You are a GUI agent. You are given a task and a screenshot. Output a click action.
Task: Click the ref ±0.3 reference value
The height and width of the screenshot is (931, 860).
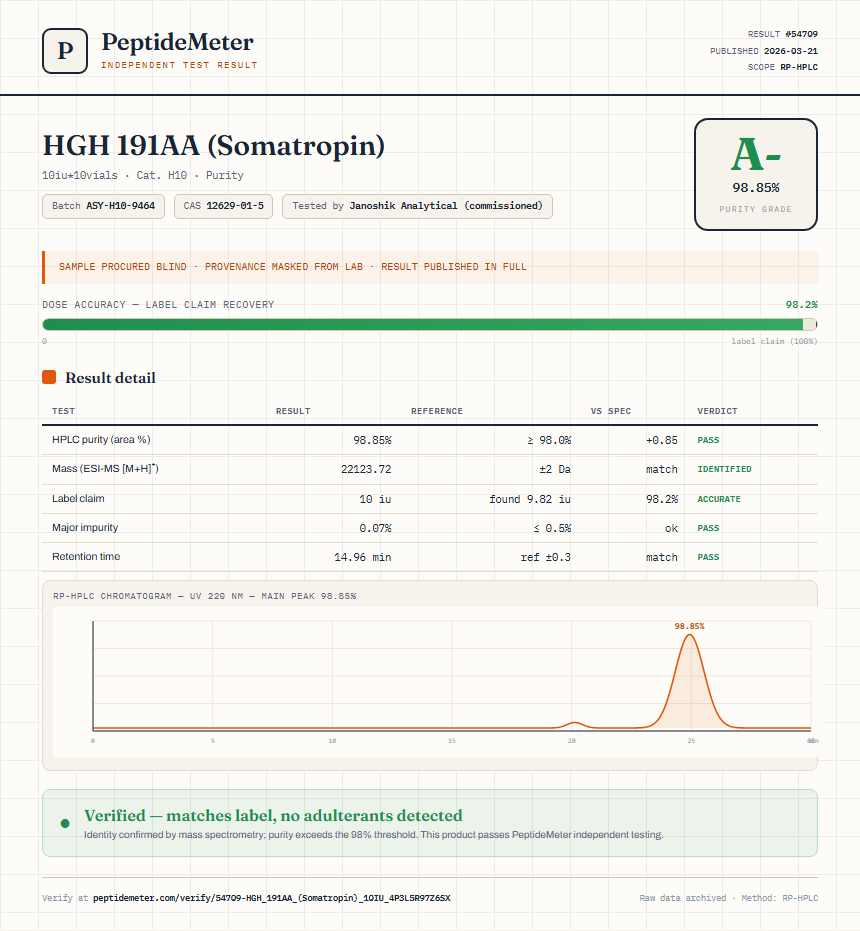(546, 557)
